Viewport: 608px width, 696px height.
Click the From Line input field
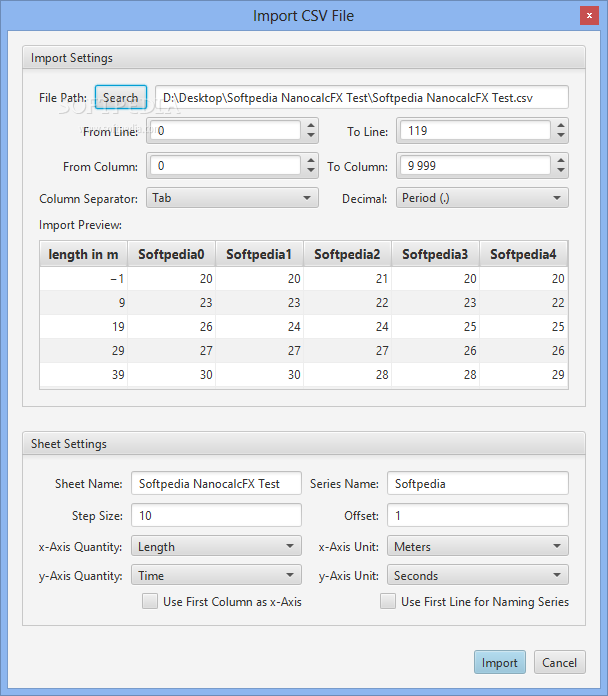tap(225, 130)
